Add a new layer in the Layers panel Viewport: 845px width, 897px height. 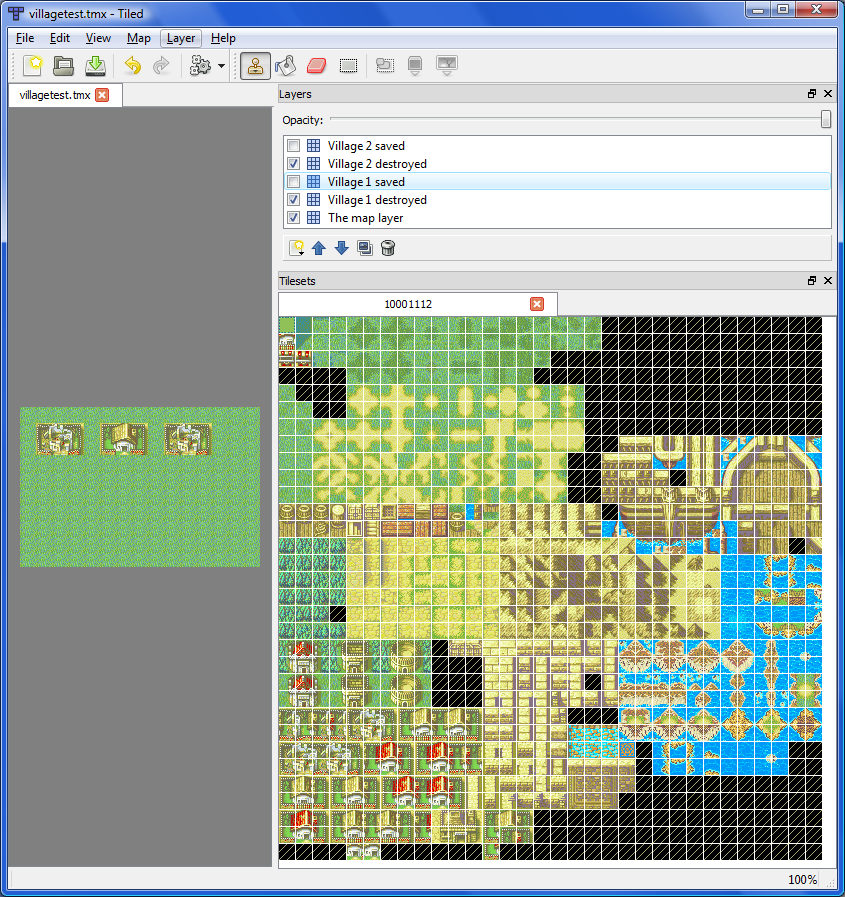pos(297,247)
